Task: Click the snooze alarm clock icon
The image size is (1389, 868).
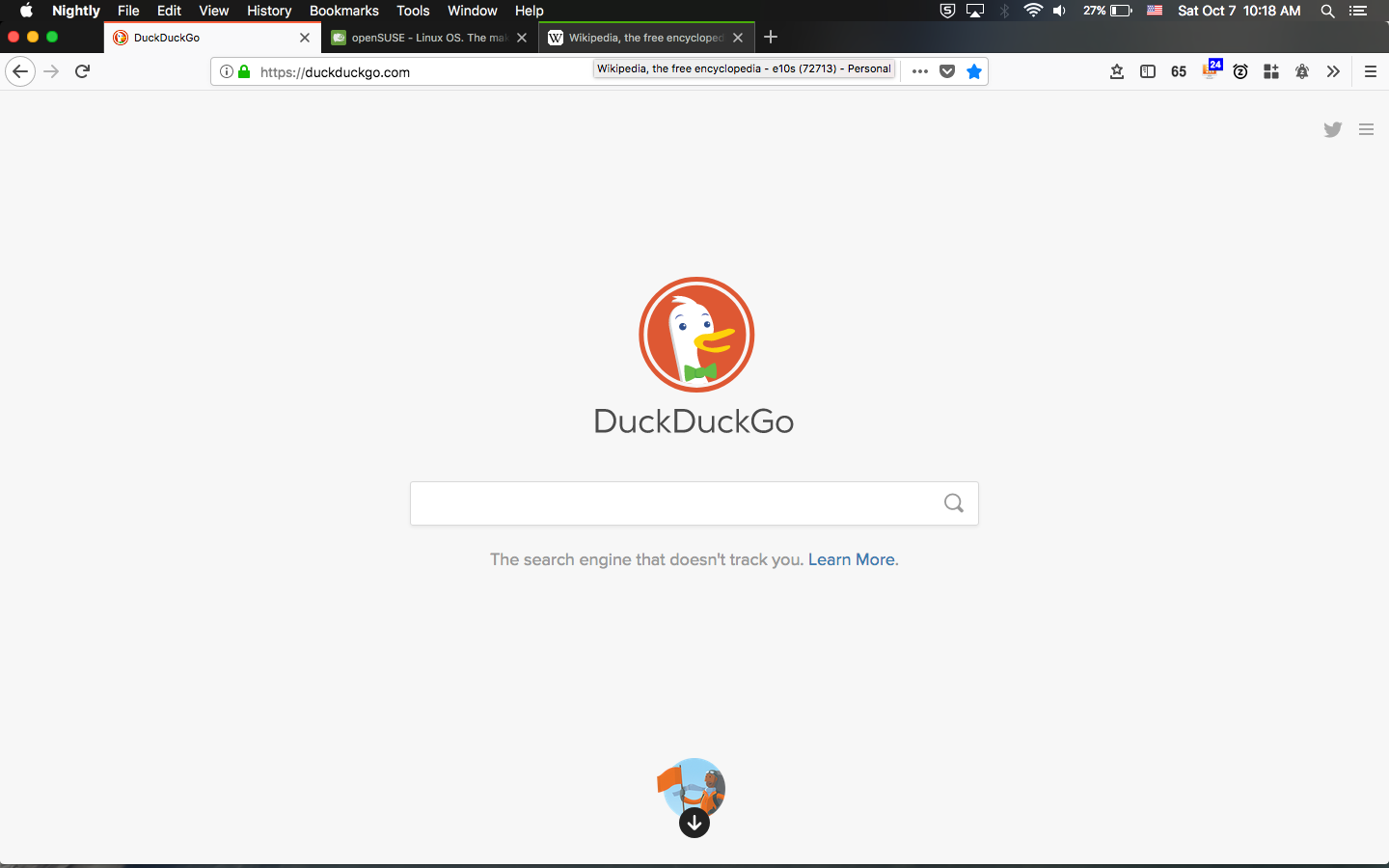Action: click(1240, 71)
